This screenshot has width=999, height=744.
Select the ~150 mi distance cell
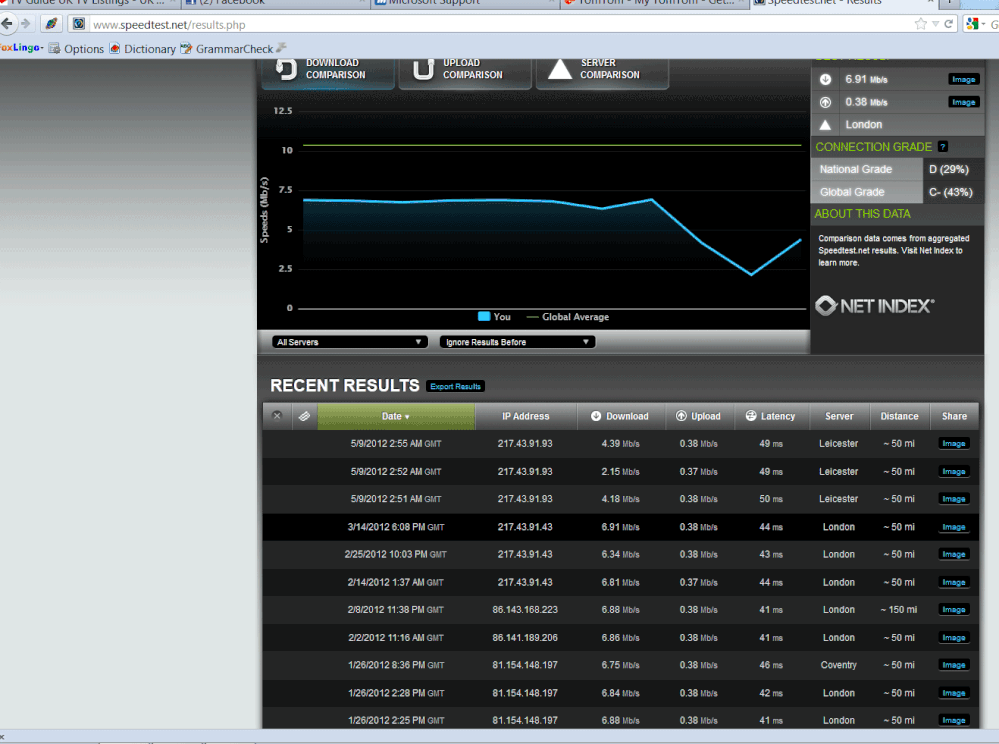click(x=899, y=610)
